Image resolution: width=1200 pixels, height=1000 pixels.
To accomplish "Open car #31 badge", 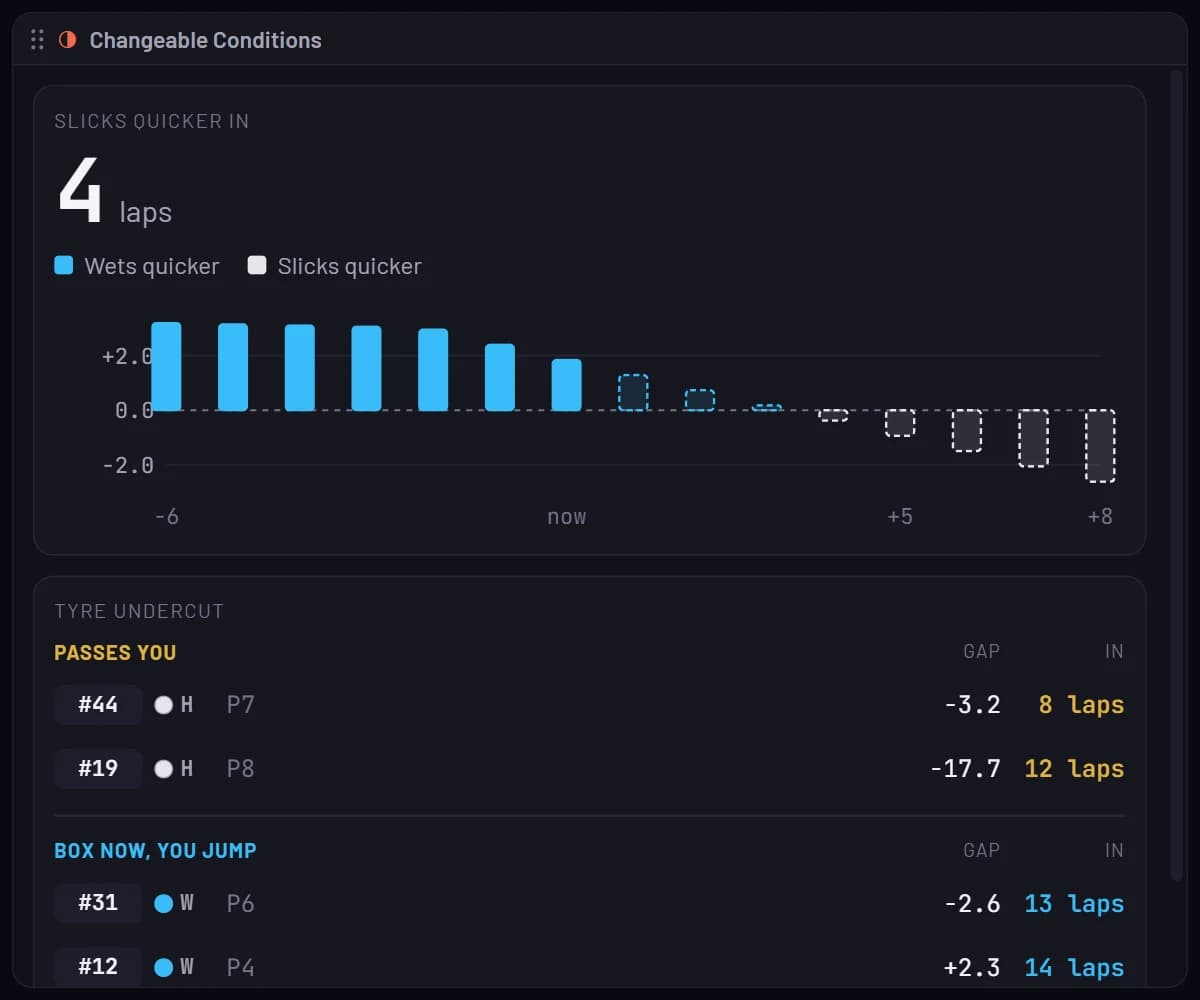I will tap(98, 904).
